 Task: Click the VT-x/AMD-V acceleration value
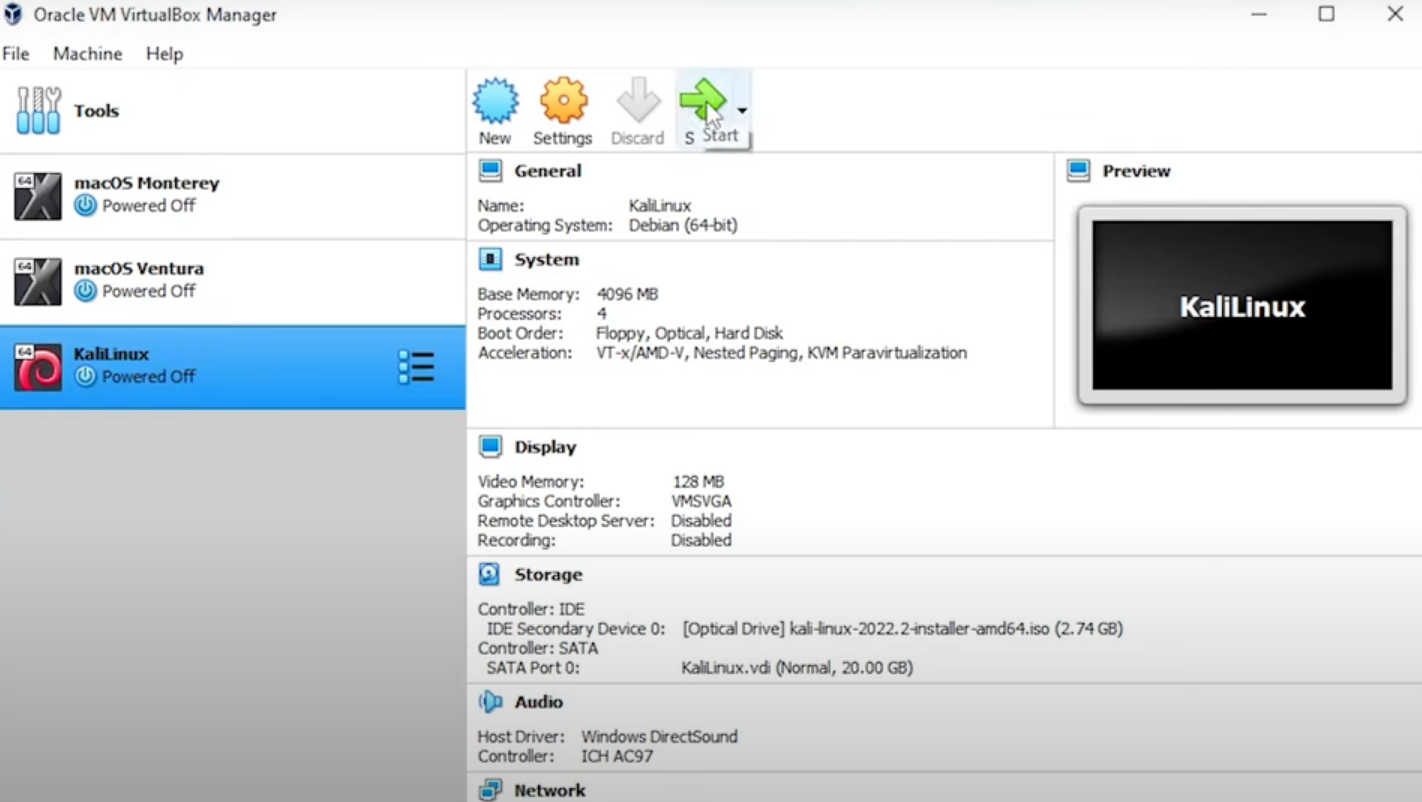click(x=781, y=353)
